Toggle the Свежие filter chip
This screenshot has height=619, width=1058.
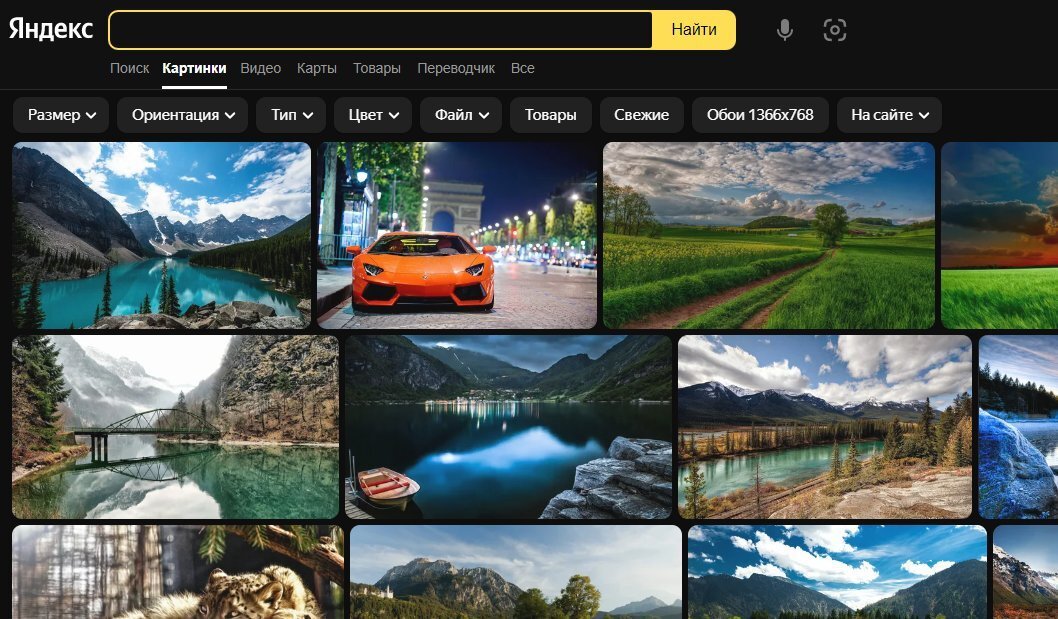click(x=642, y=115)
